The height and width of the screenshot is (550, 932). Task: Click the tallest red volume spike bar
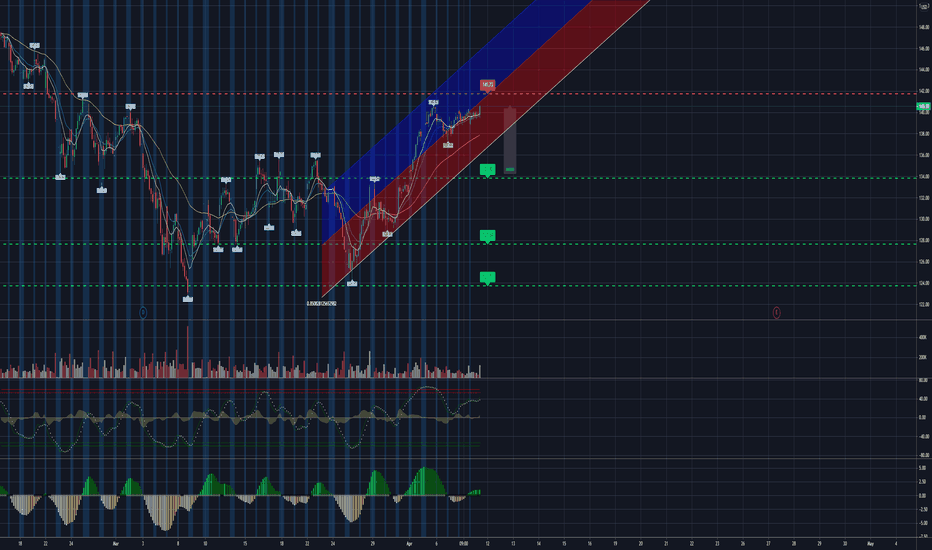[x=188, y=351]
